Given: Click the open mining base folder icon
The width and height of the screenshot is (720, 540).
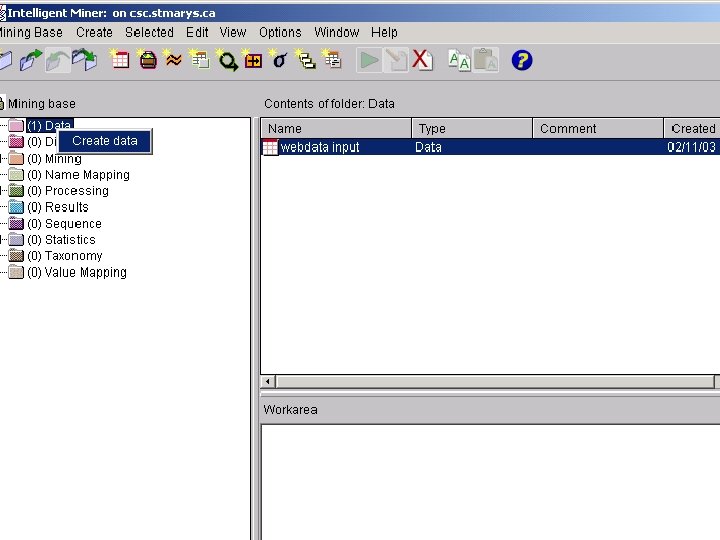Looking at the screenshot, I should (x=30, y=60).
